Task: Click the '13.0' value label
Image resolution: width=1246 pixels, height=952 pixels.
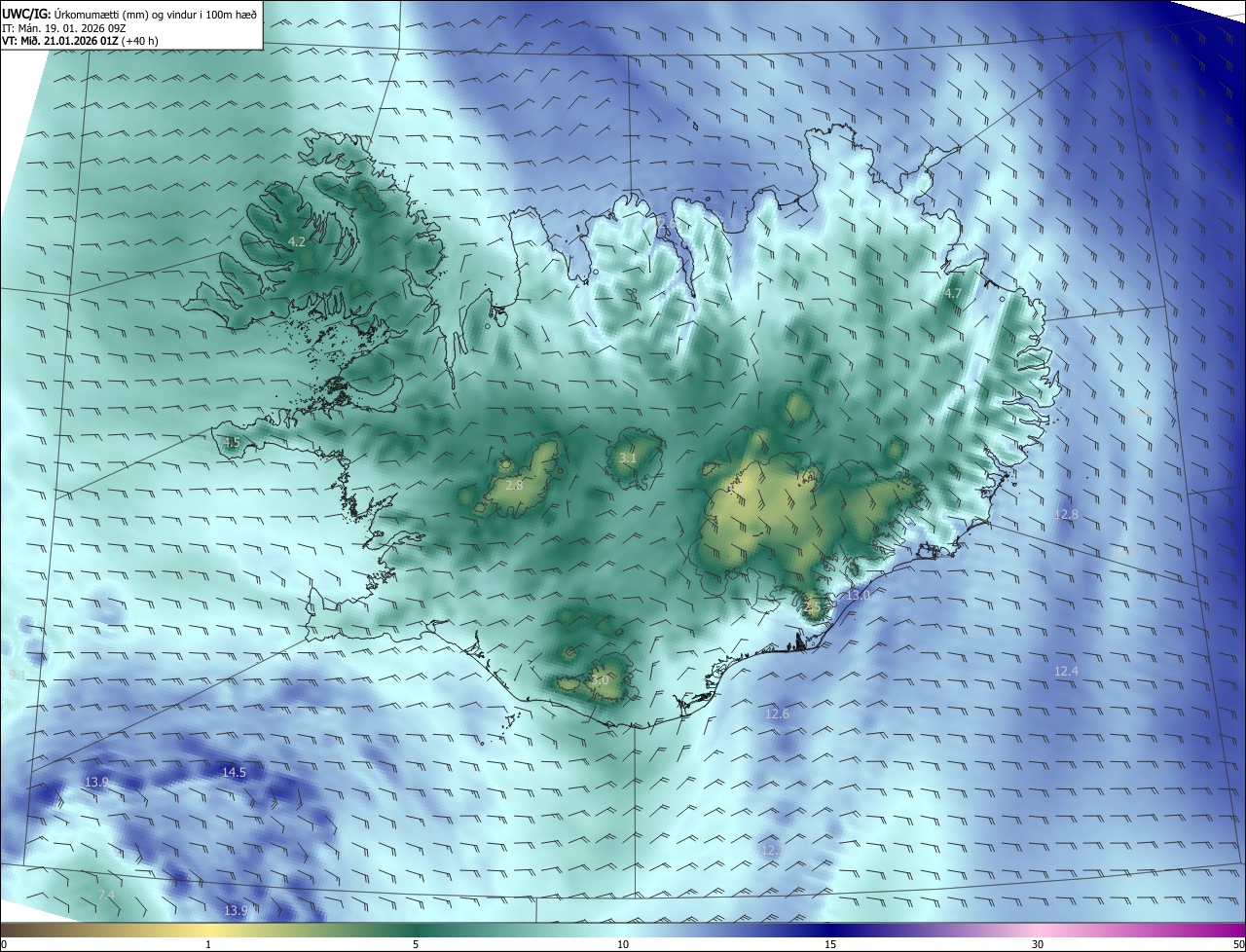Action: [858, 595]
